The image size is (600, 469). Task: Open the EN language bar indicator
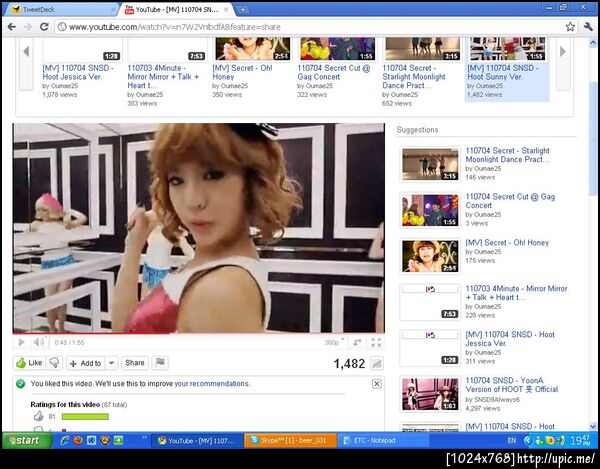512,440
